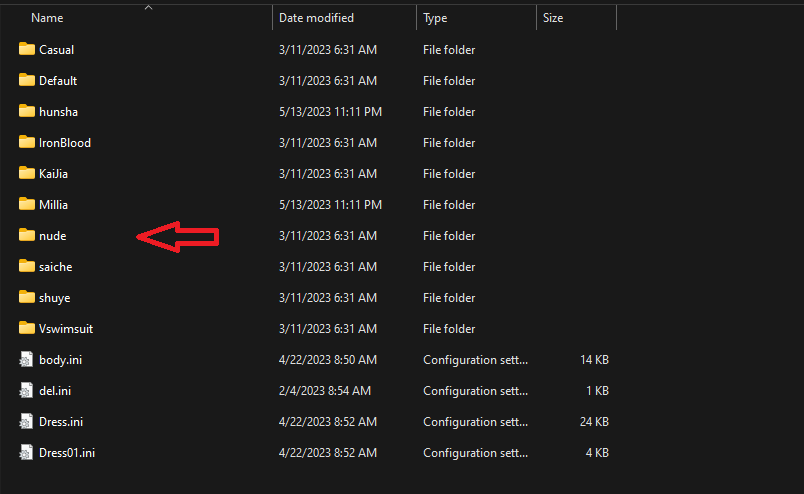804x494 pixels.
Task: Select the Dress.ini file icon
Action: (x=26, y=422)
